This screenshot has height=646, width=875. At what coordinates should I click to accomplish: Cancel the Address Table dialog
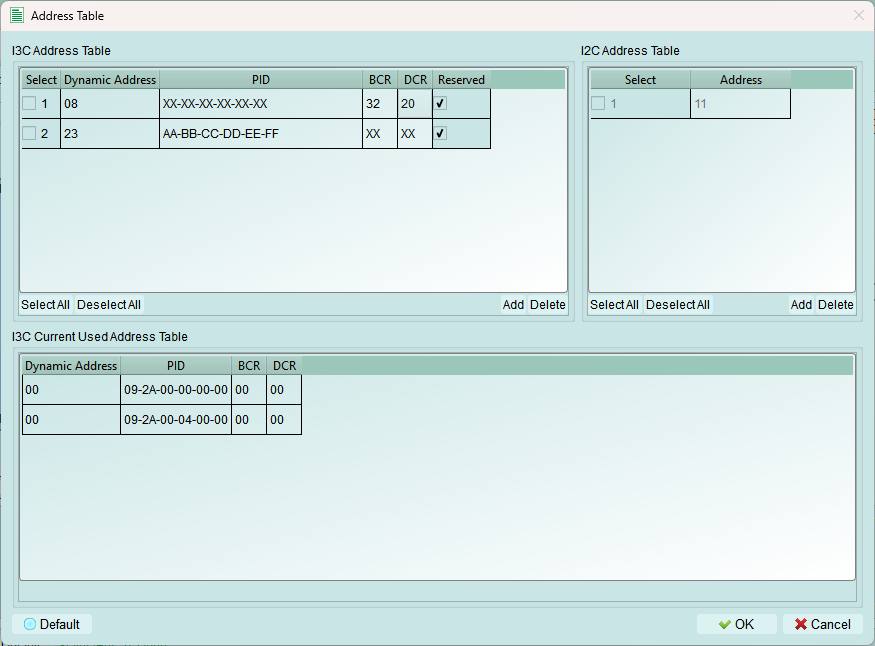[822, 624]
